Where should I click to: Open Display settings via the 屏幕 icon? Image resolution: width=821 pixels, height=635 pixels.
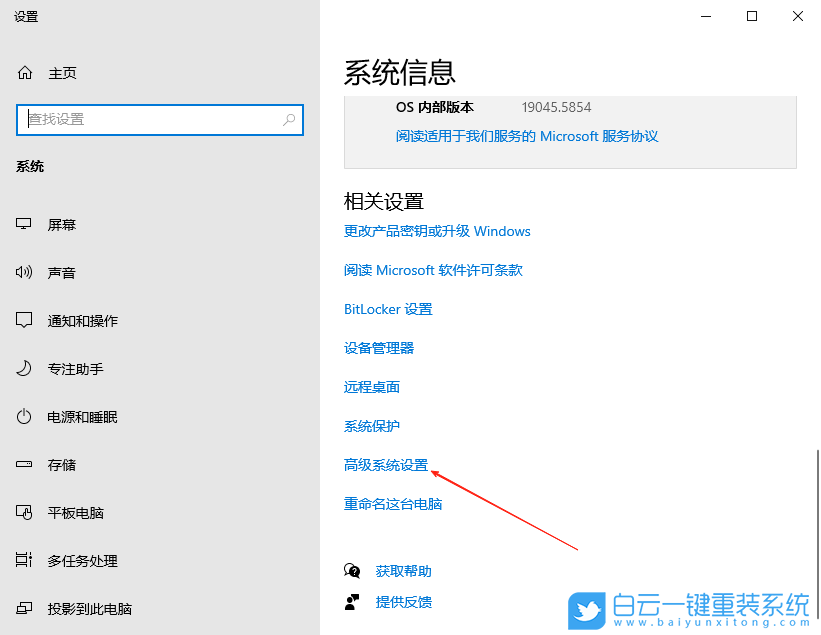23,224
